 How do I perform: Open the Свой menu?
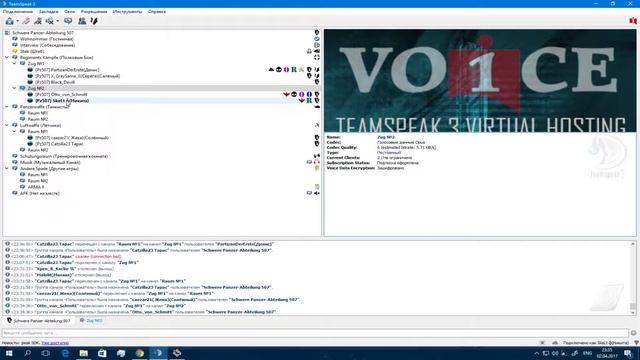pyautogui.click(x=69, y=11)
